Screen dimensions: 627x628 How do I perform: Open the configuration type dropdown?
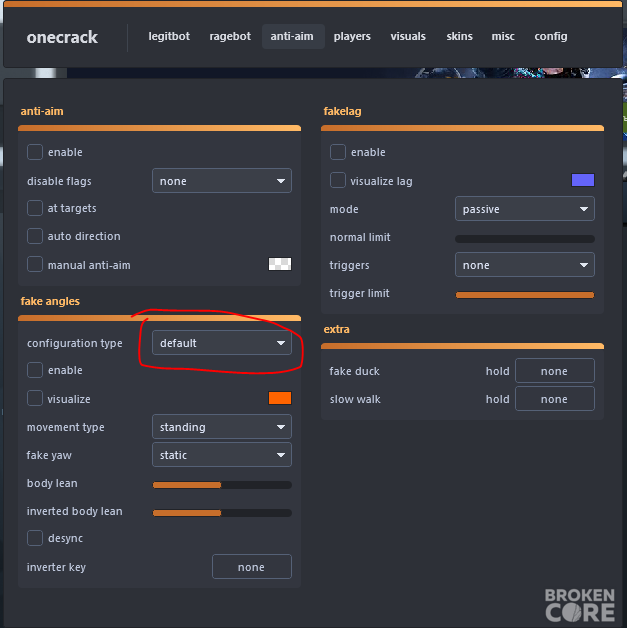point(222,343)
